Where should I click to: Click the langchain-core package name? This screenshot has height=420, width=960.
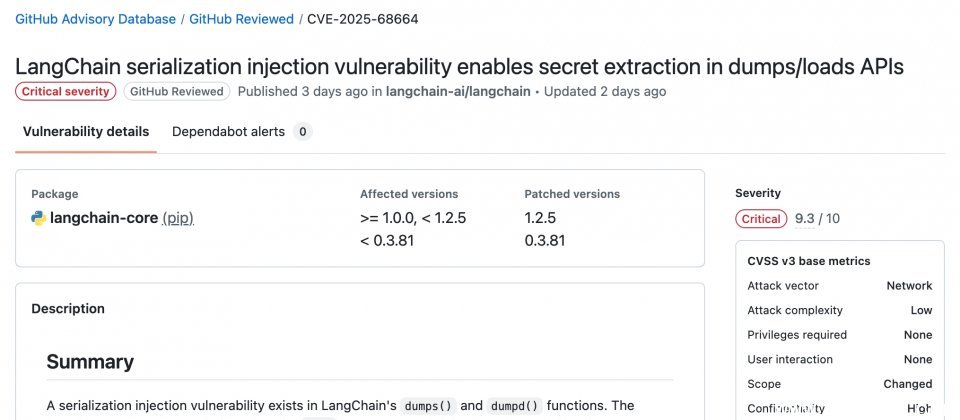tap(104, 218)
